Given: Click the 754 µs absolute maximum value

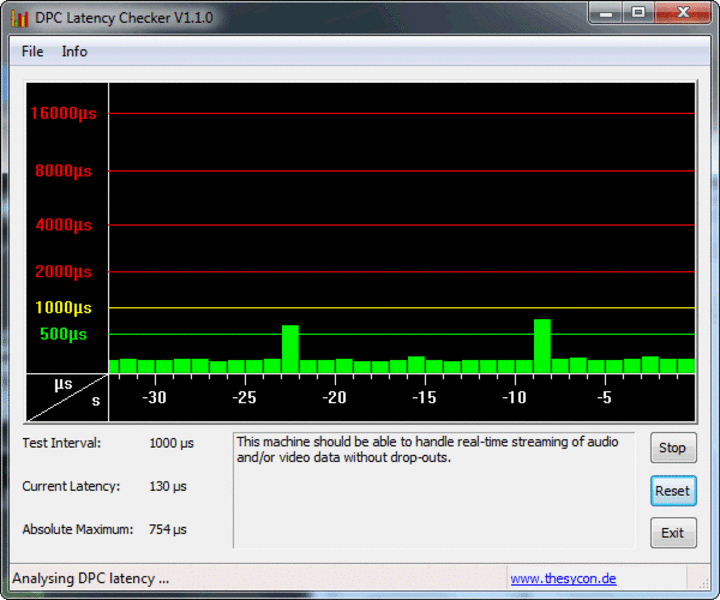Looking at the screenshot, I should pos(168,529).
